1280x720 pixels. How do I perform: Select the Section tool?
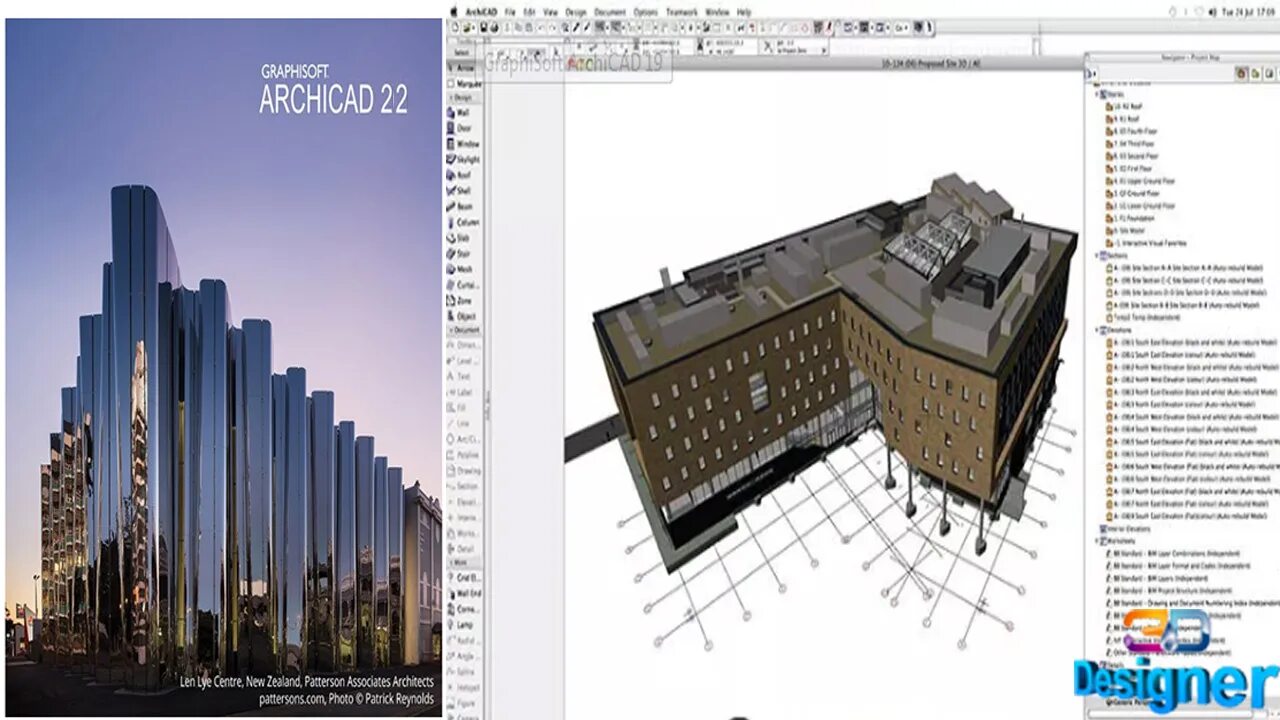tap(465, 486)
